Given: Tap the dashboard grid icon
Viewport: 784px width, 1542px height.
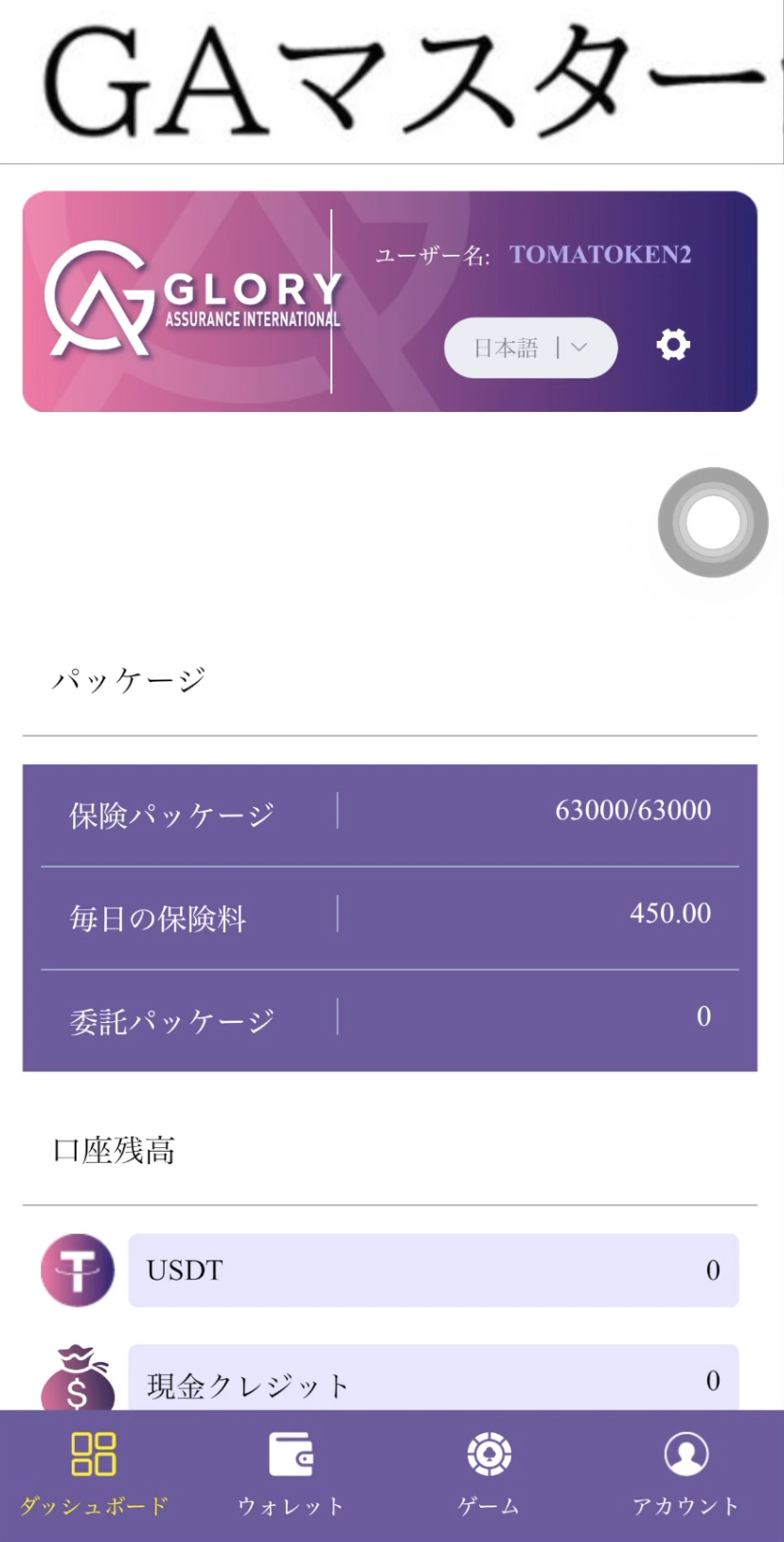Looking at the screenshot, I should [x=94, y=1454].
